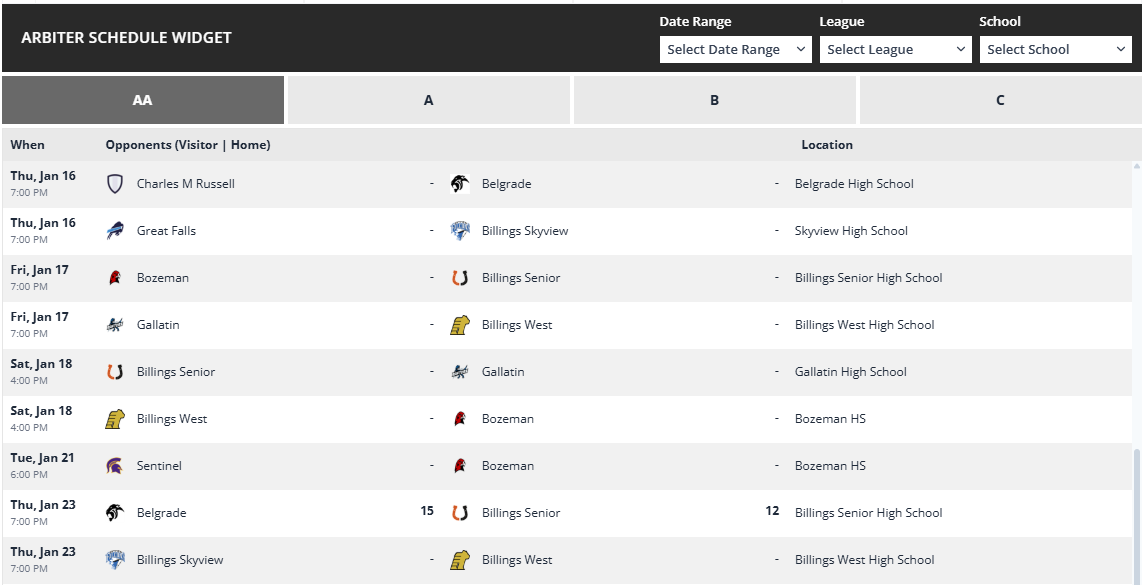Click the Belgrade panther logo in the Jan 16 row
This screenshot has height=585, width=1146.
click(460, 184)
